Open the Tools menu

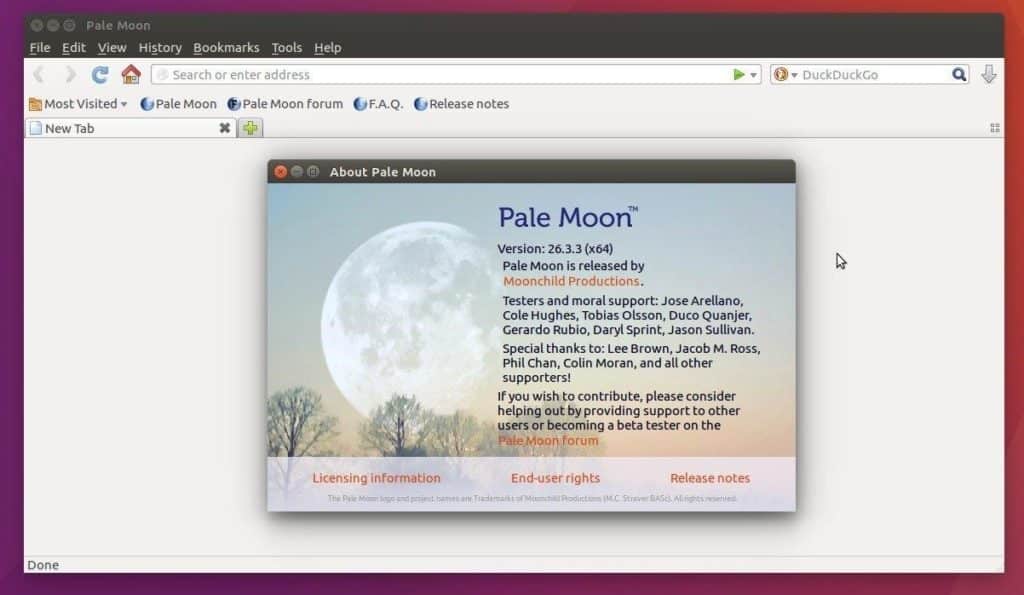pos(287,48)
